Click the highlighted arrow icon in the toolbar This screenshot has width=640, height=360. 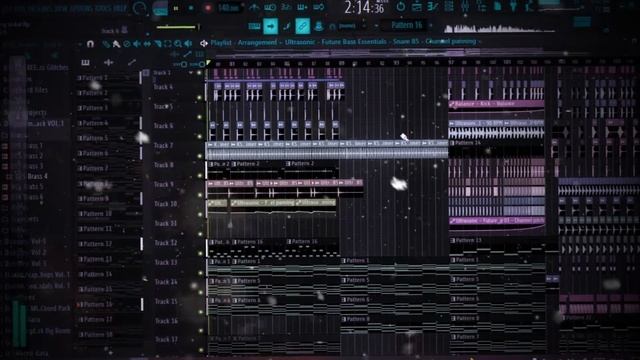coord(270,26)
